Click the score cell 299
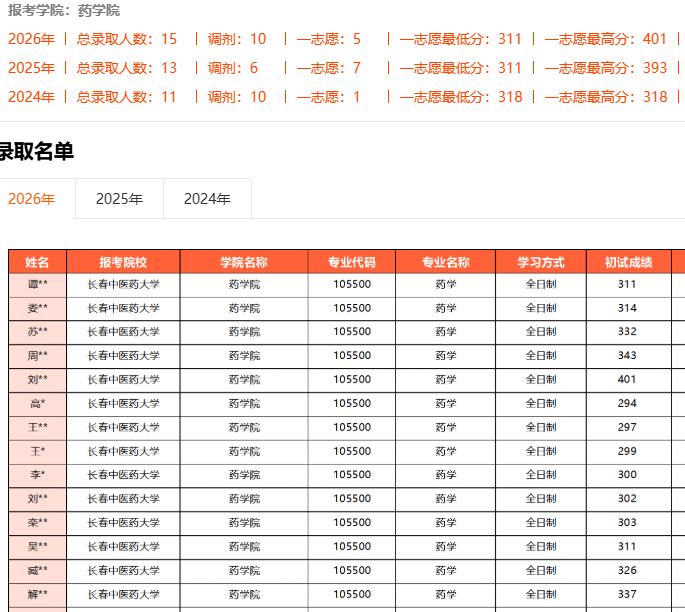This screenshot has width=685, height=612. pos(627,451)
